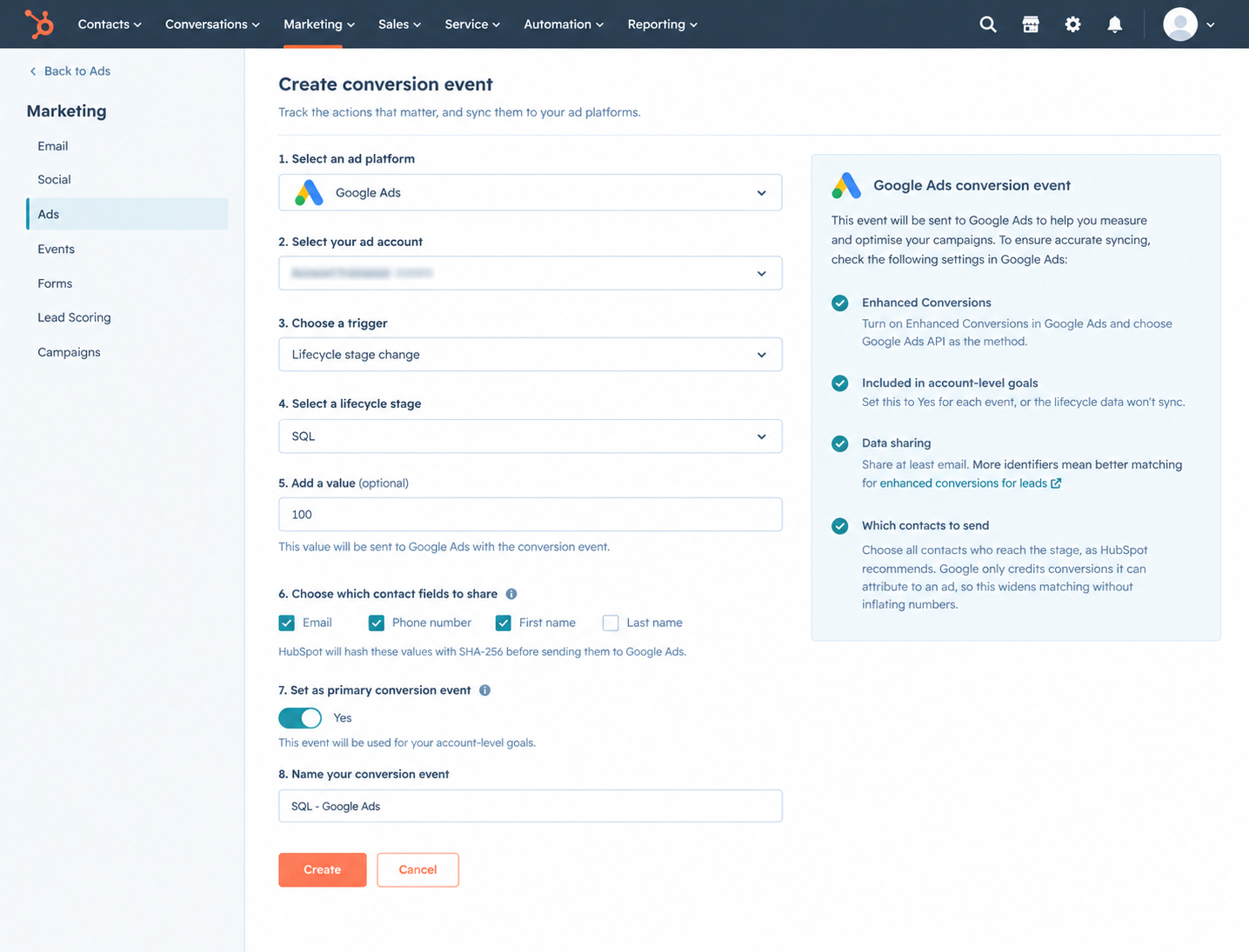The image size is (1249, 952).
Task: Open Email in the Marketing sidebar
Action: [53, 146]
